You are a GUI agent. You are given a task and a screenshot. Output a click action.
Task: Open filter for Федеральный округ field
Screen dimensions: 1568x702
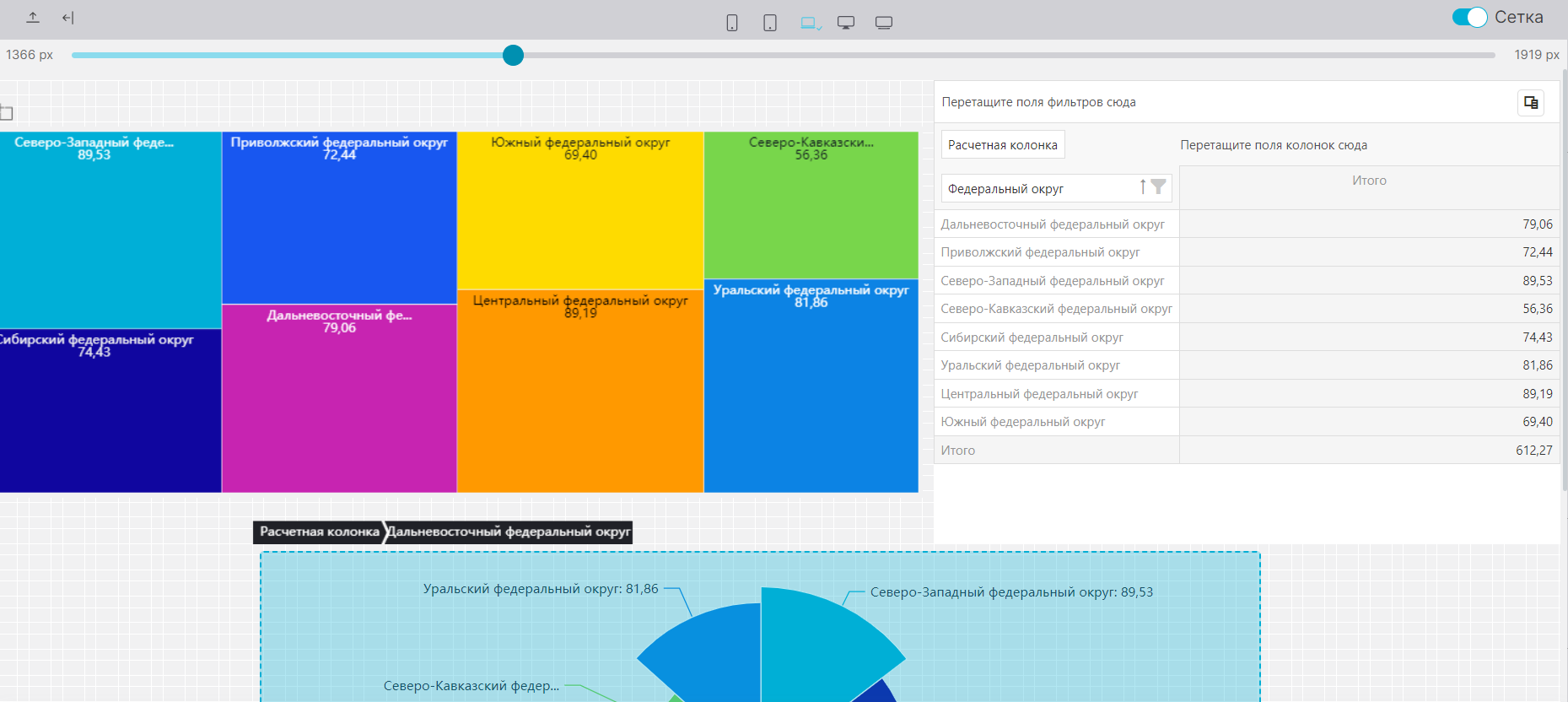[1159, 186]
